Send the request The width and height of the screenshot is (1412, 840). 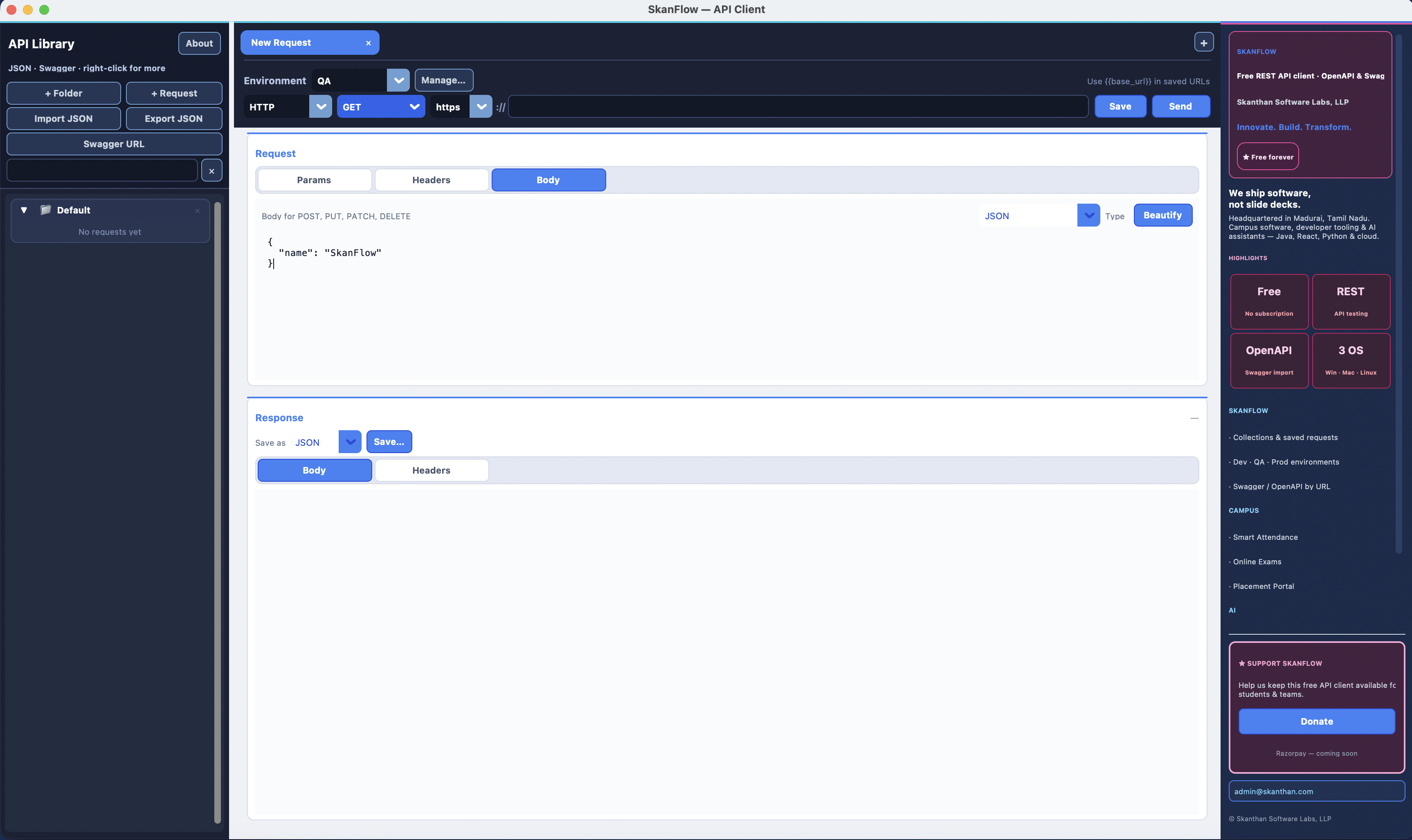[1180, 106]
